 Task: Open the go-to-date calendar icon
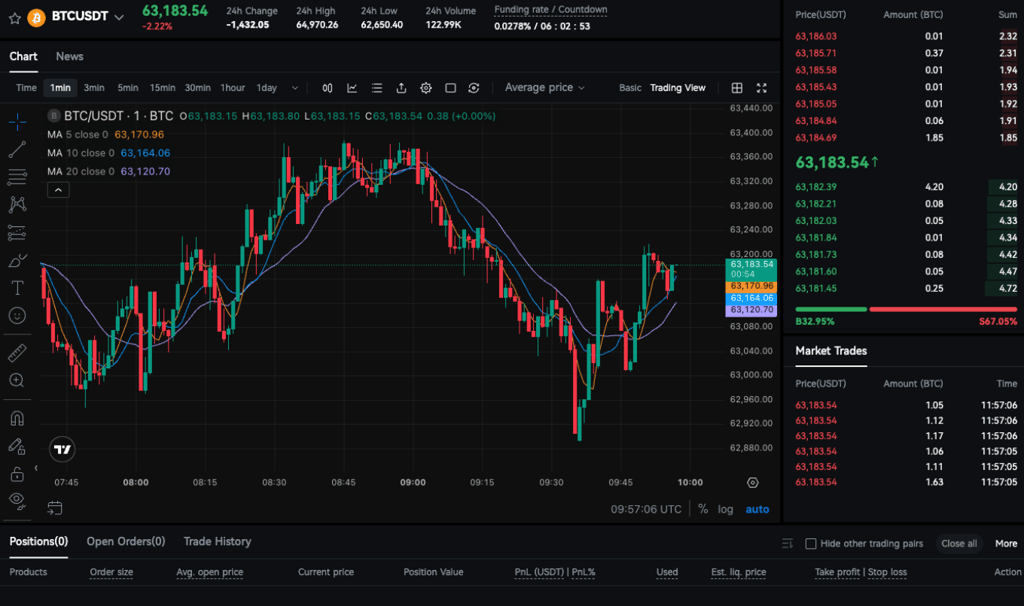(x=55, y=508)
